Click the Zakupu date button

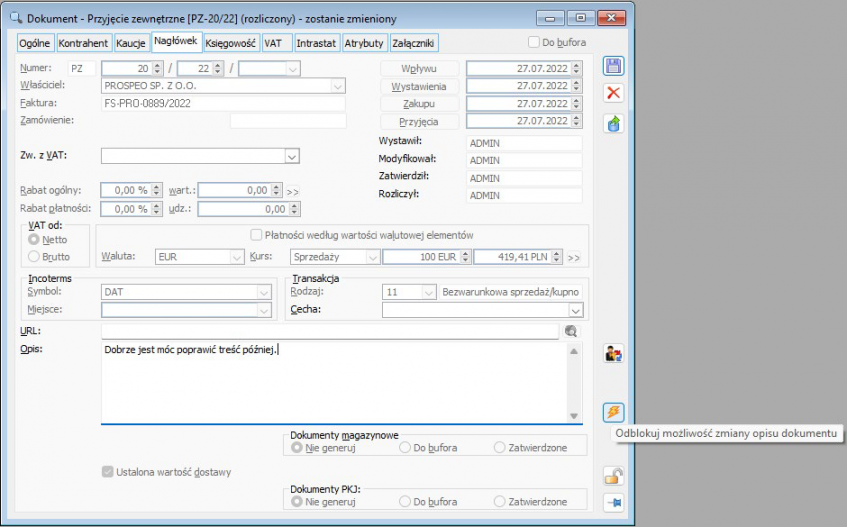click(x=419, y=104)
